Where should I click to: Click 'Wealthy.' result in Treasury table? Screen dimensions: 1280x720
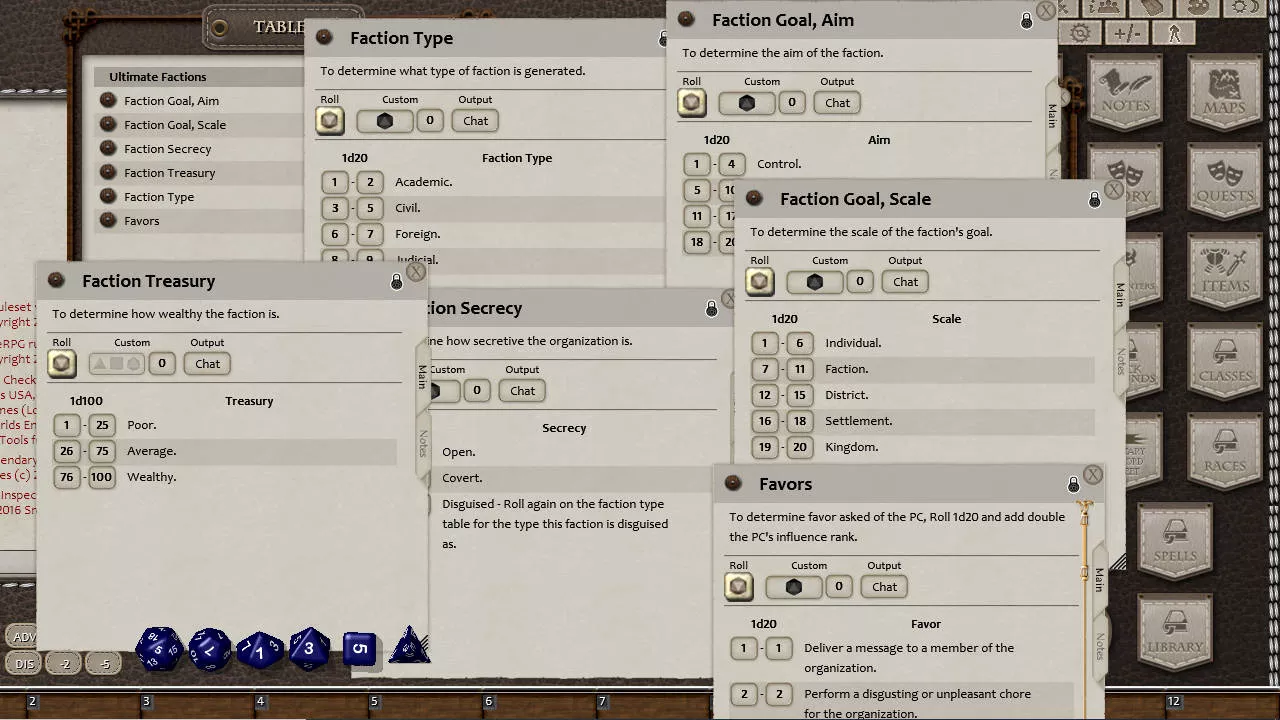click(152, 478)
